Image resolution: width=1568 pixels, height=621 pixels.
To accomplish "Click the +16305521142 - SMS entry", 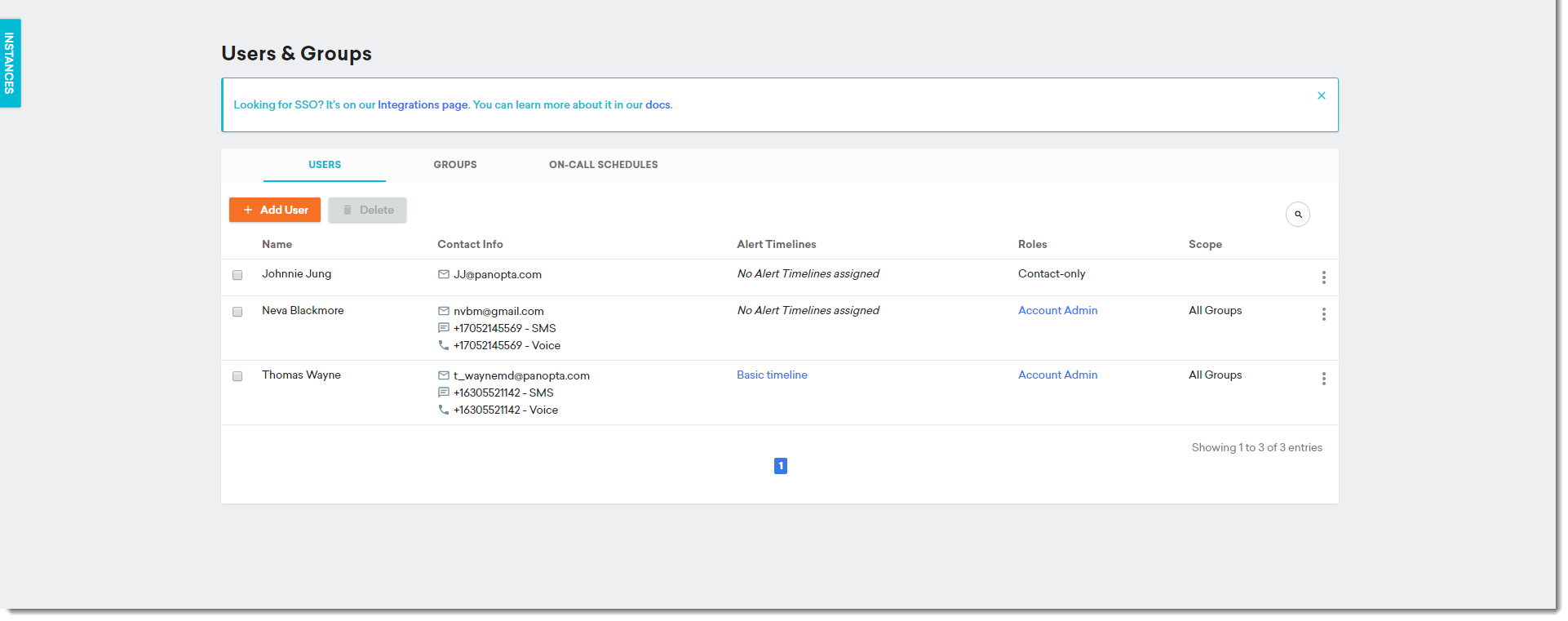I will 503,393.
